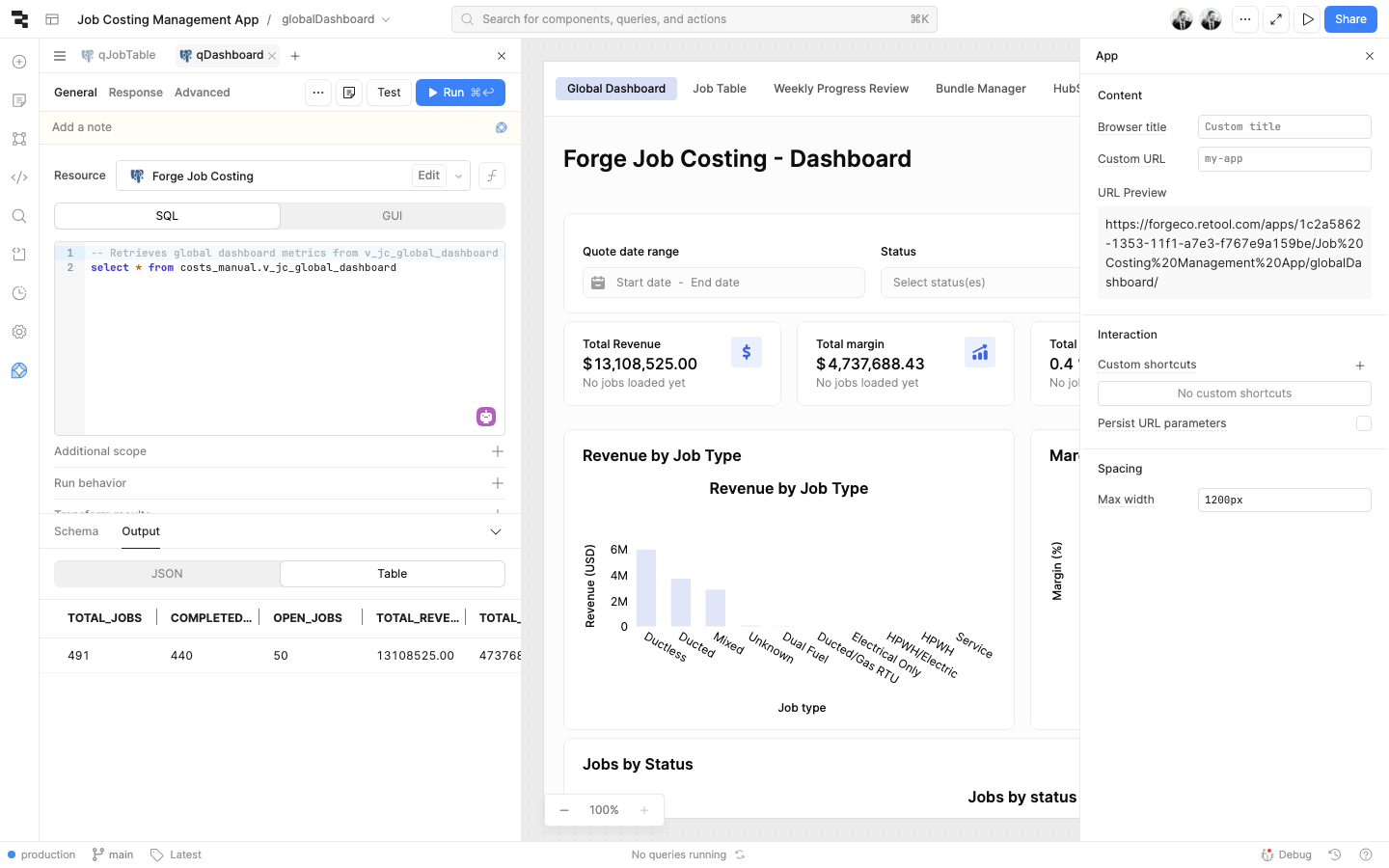Click the AI assistant icon in SQL editor

(x=486, y=417)
